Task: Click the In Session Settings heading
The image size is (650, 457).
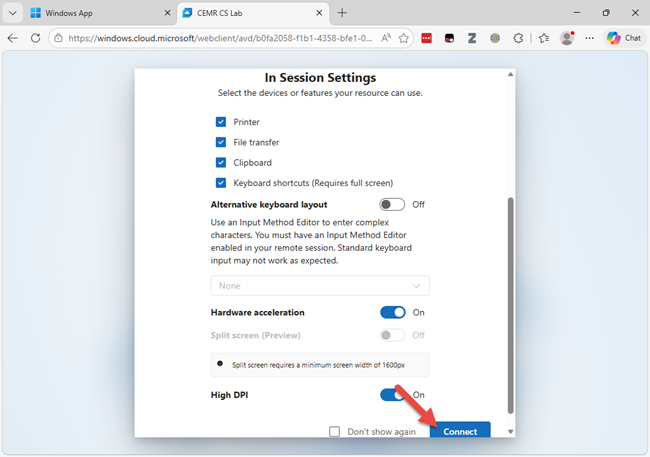Action: [320, 78]
